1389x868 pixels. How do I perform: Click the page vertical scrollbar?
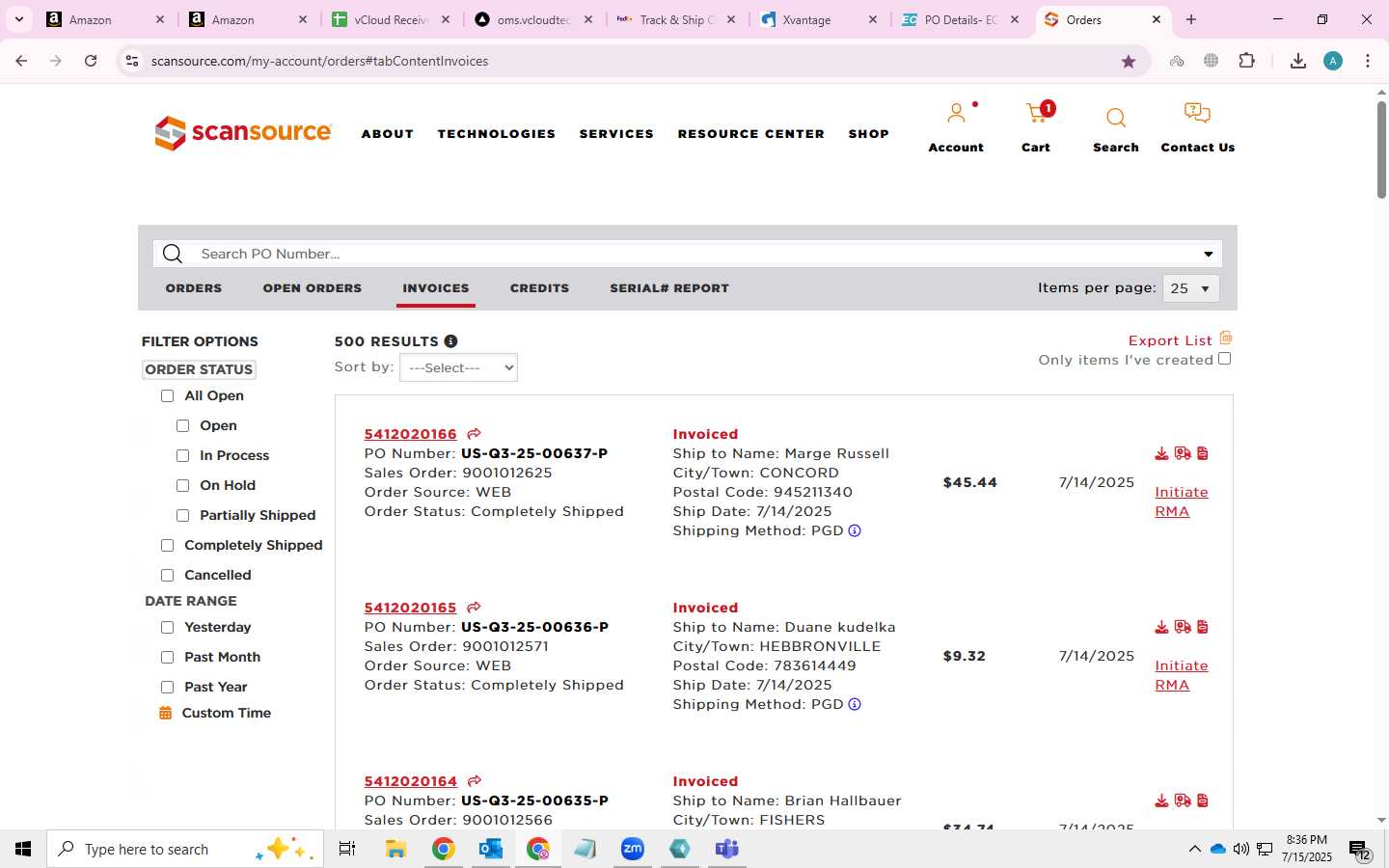coord(1381,149)
